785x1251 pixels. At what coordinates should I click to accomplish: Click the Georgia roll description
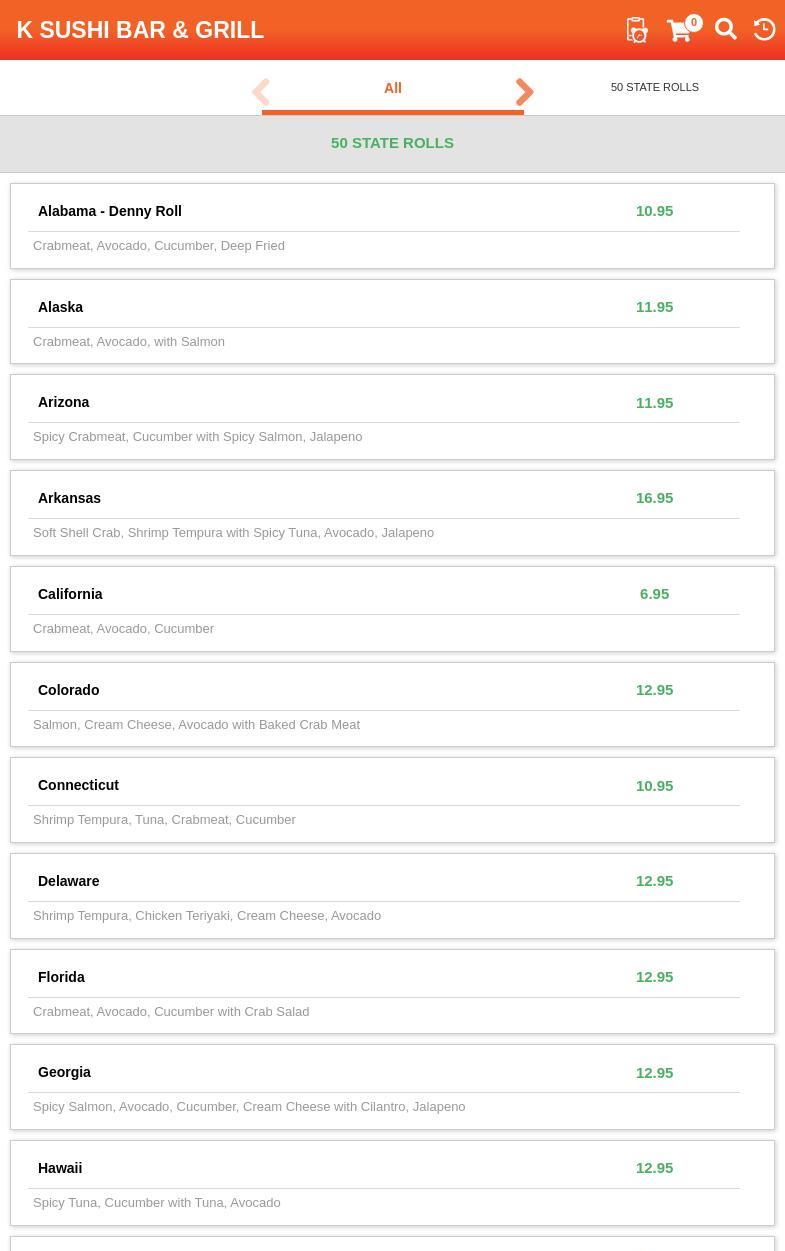coord(249,1106)
